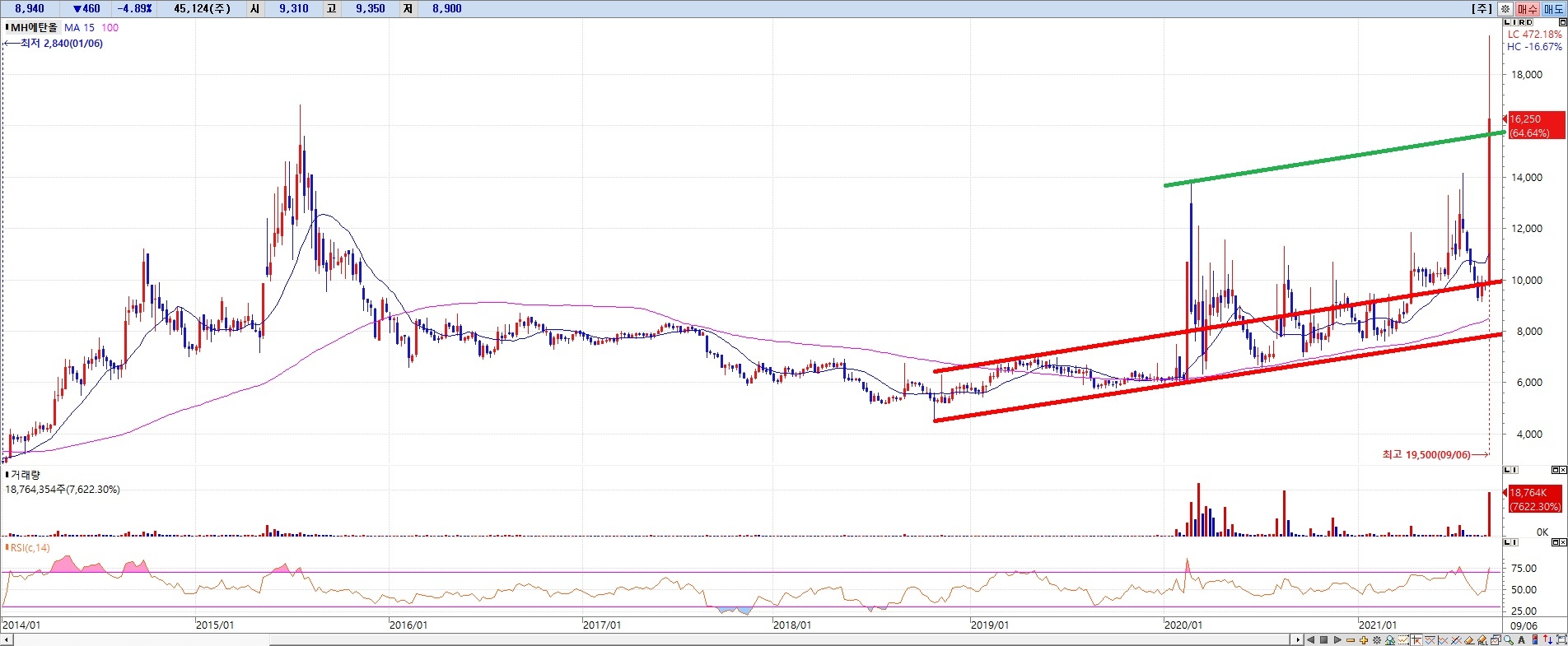Select the chart range selection tool
1568x646 pixels.
(1403, 639)
